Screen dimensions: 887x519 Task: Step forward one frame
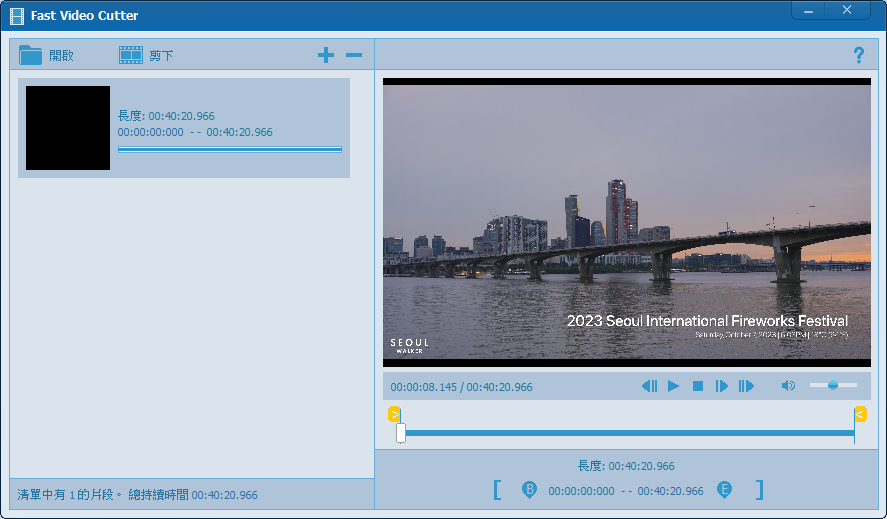click(721, 386)
